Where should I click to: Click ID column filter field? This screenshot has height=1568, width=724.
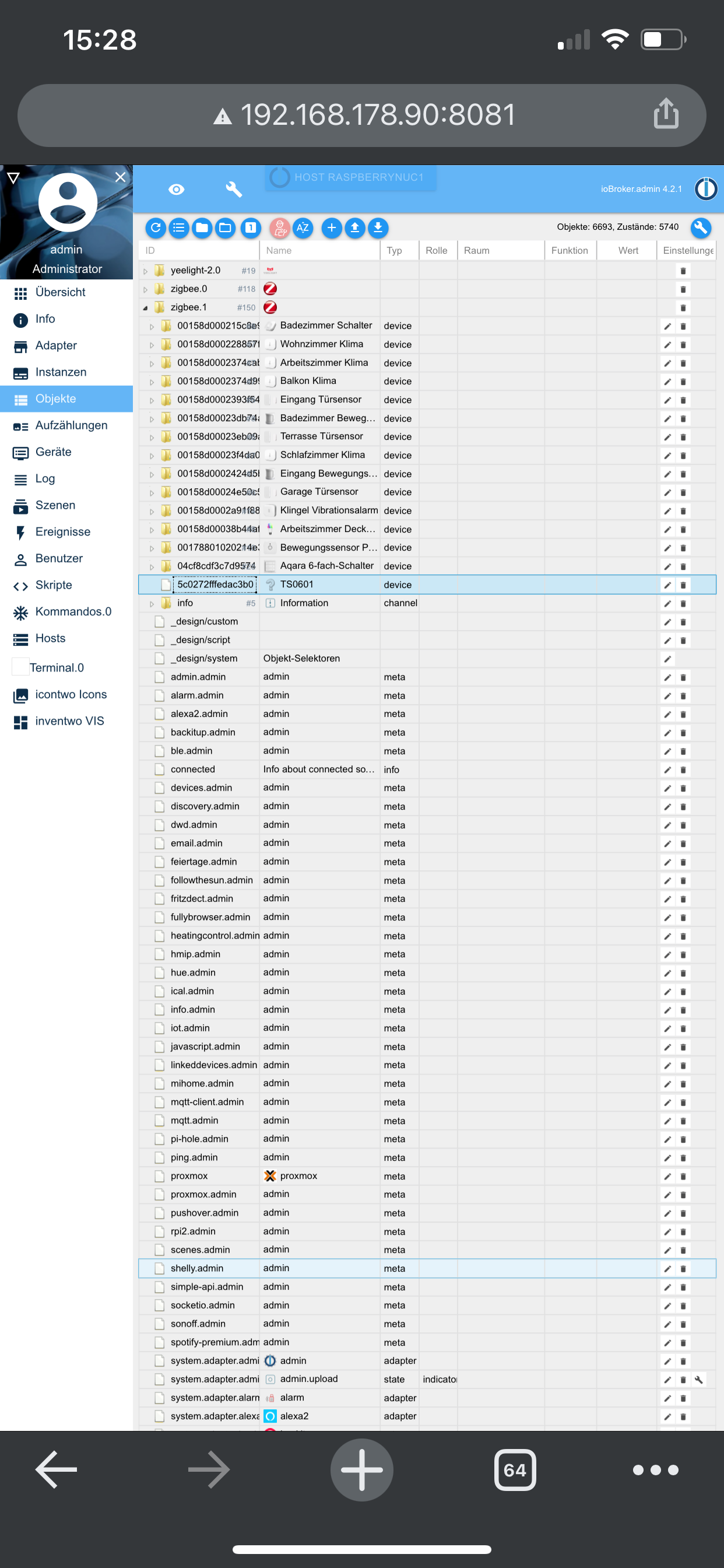pyautogui.click(x=199, y=250)
